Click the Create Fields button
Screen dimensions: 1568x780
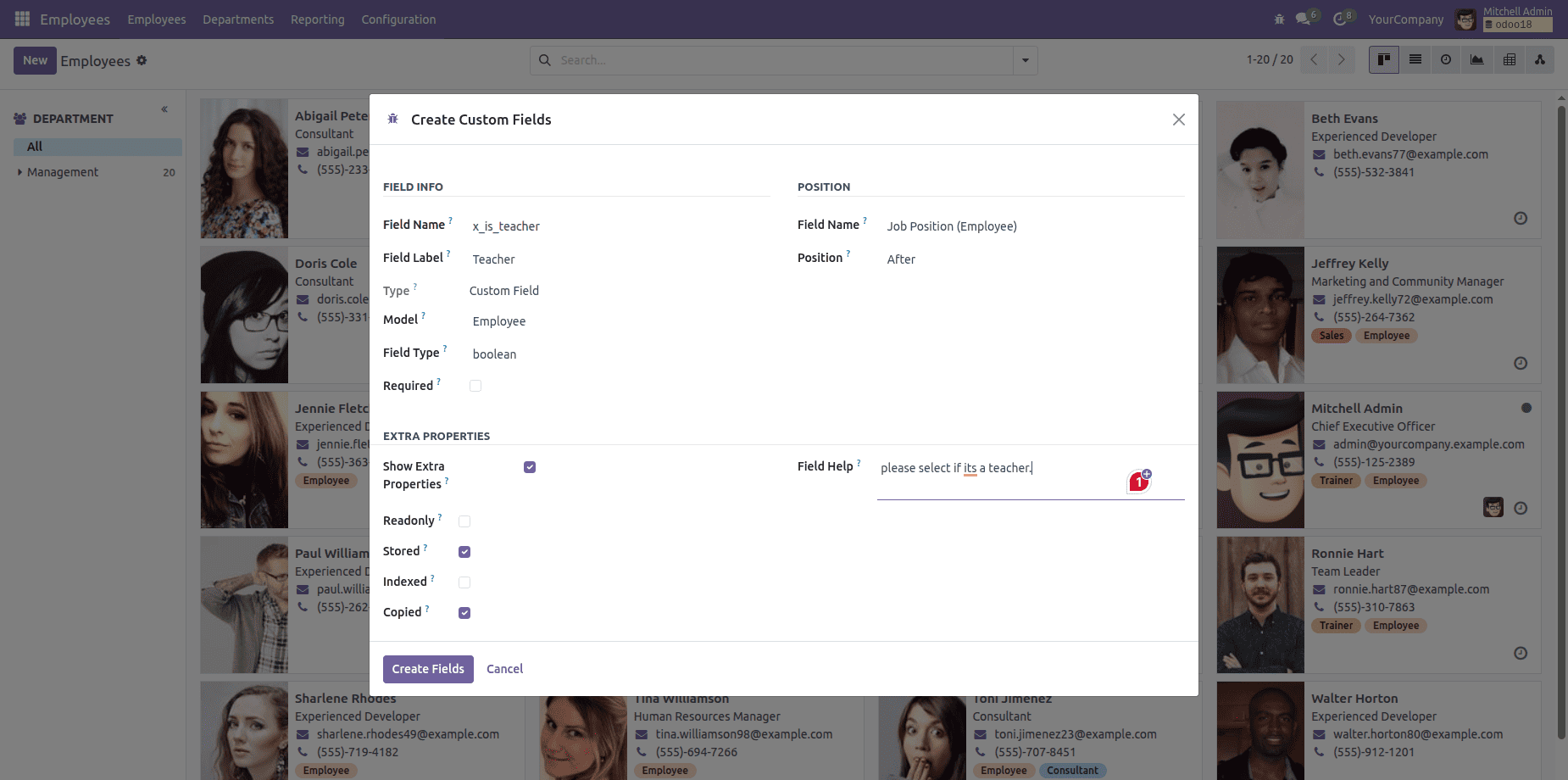click(428, 669)
